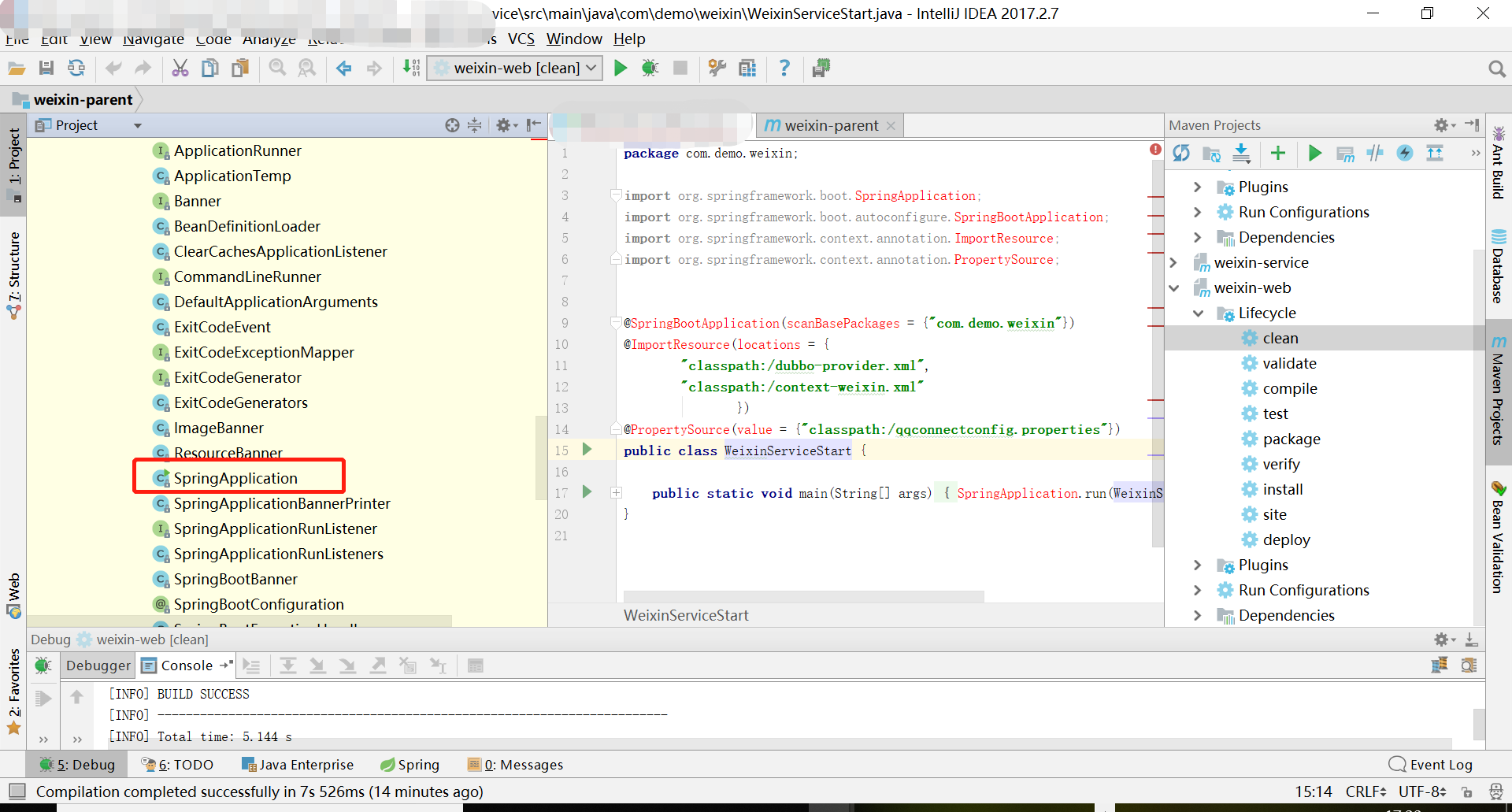Open the Help question mark icon
1512x812 pixels.
(784, 69)
